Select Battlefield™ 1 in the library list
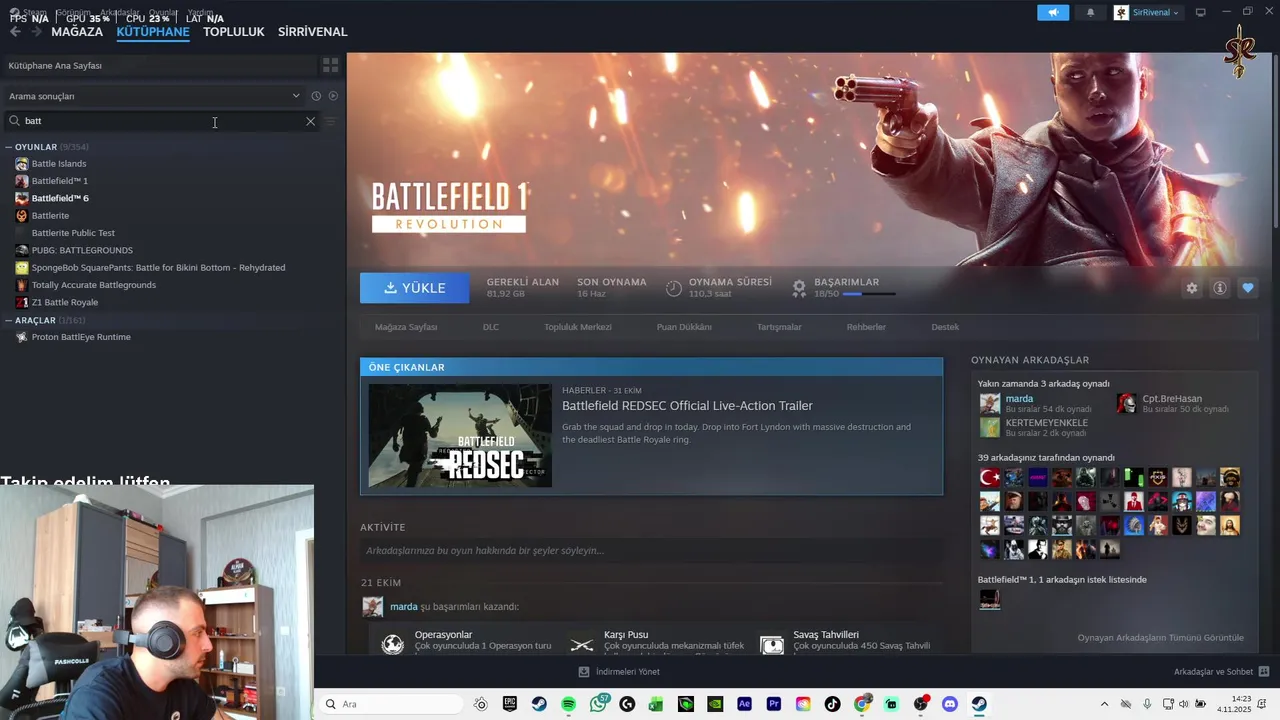Image resolution: width=1280 pixels, height=720 pixels. click(60, 181)
